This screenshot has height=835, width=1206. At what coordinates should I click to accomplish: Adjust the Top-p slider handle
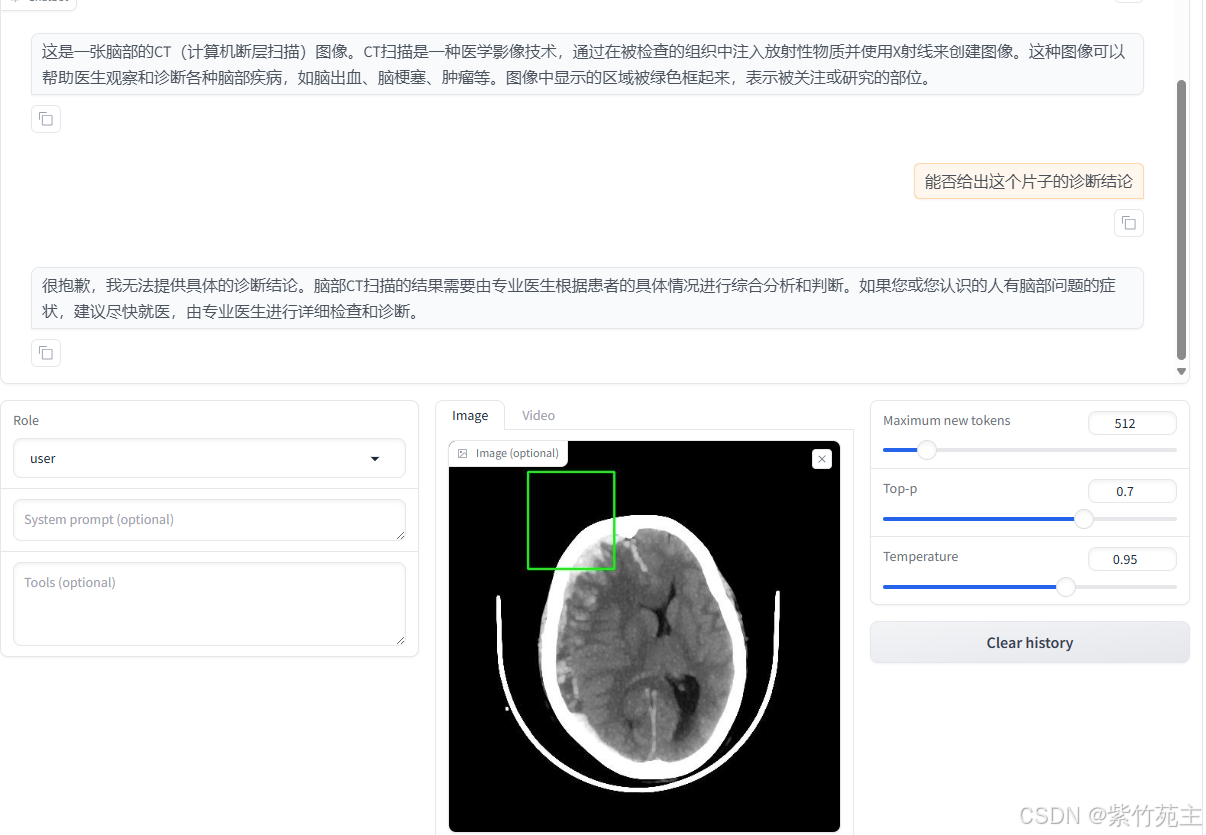pos(1084,519)
